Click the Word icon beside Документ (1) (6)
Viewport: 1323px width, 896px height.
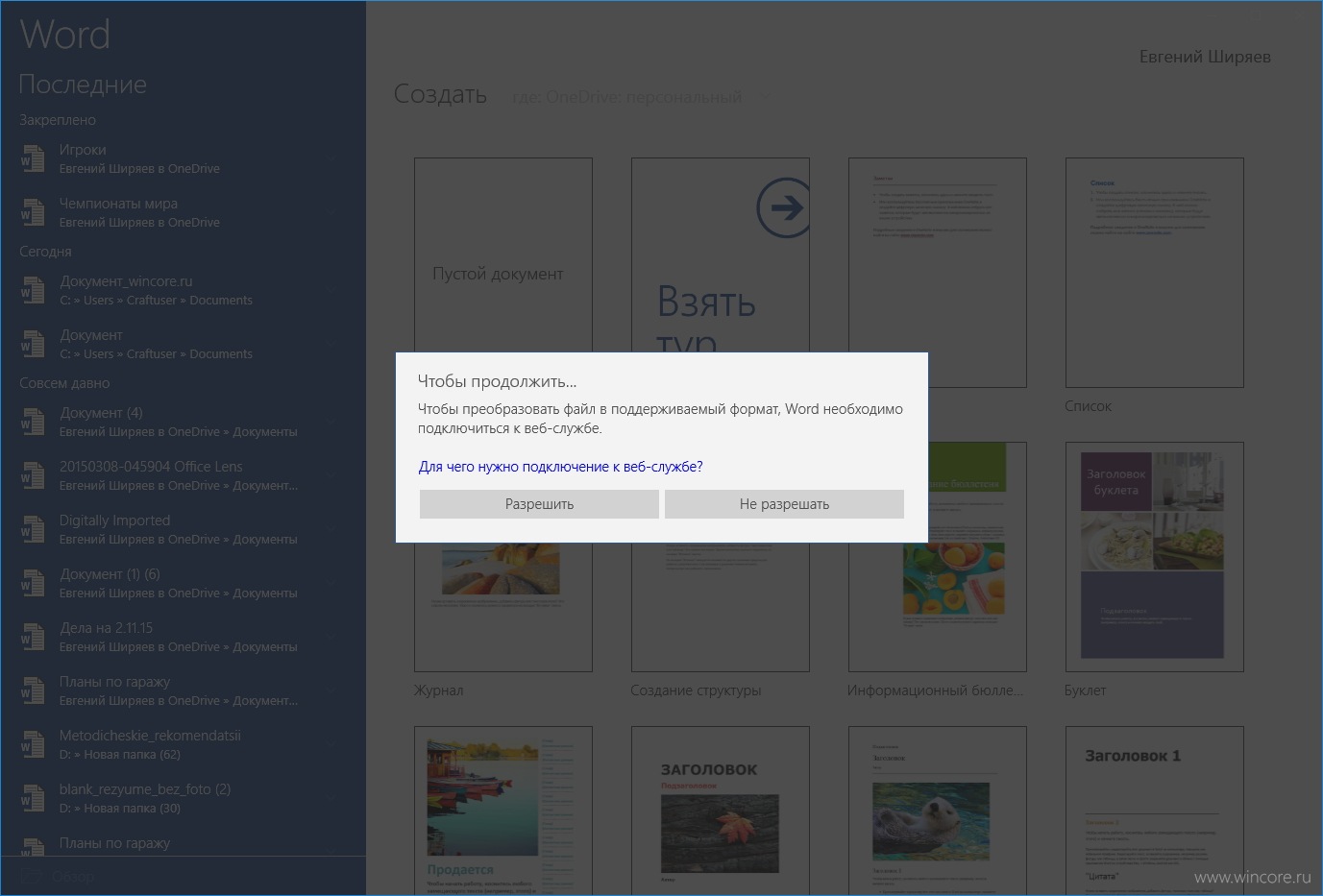pyautogui.click(x=33, y=583)
